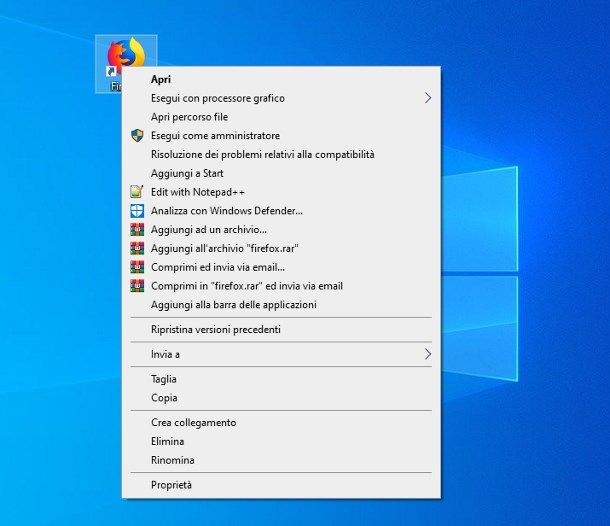Click Comprimi in "firefox.rar" ed invia via email
Viewport: 610px width, 526px height.
coord(281,286)
